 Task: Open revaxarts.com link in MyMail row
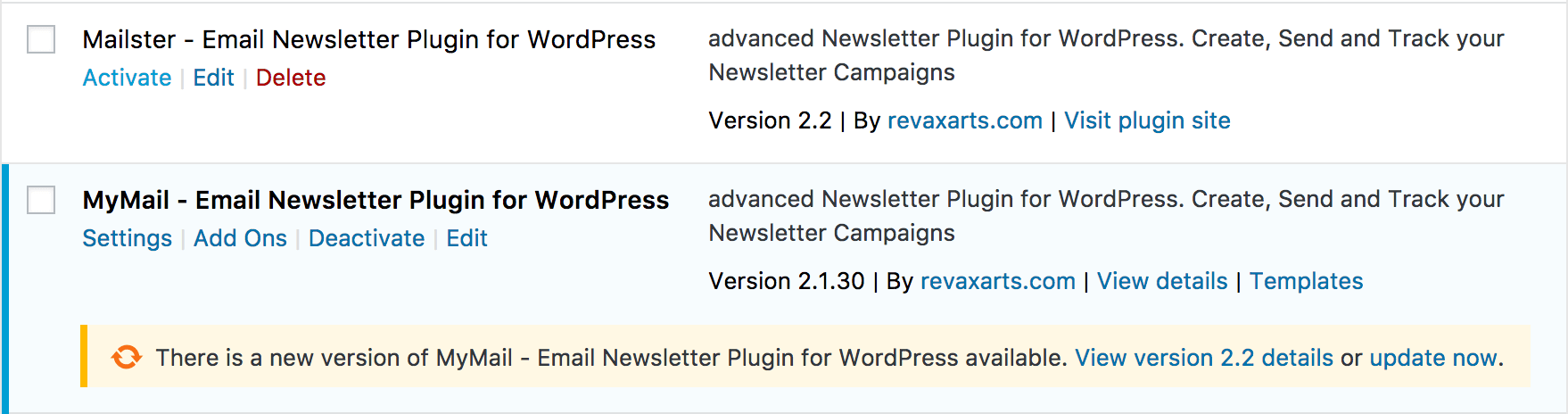997,281
